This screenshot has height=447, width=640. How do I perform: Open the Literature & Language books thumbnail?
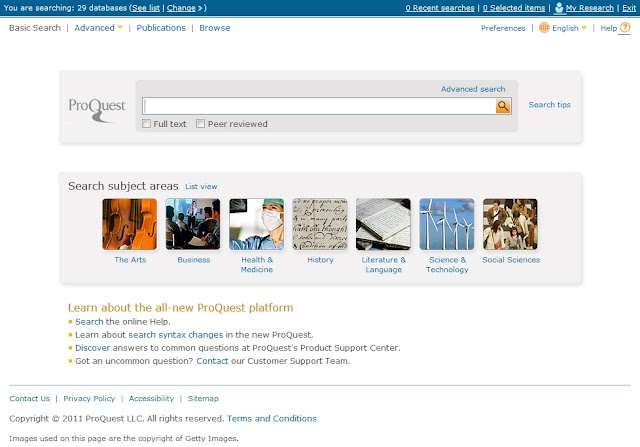(383, 224)
